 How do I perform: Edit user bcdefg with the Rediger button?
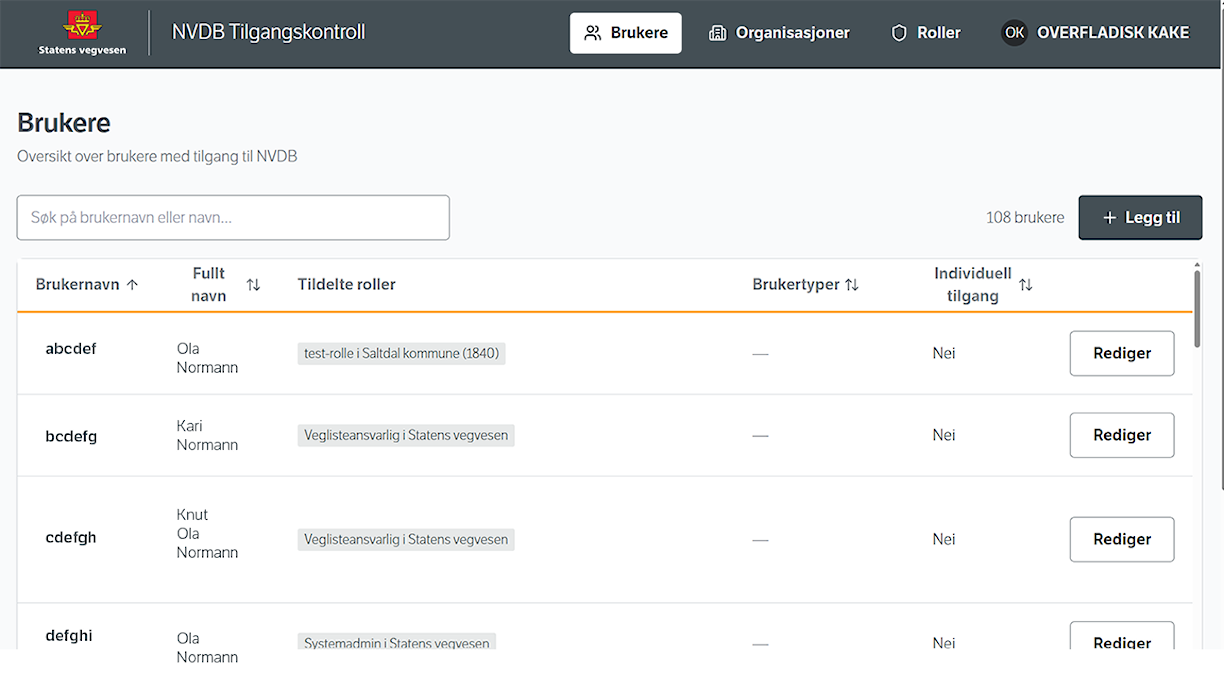point(1122,435)
